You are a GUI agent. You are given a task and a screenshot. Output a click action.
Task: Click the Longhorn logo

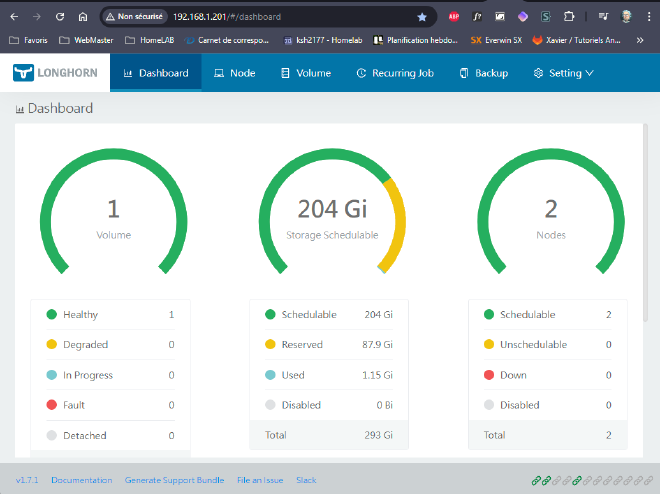tap(55, 73)
